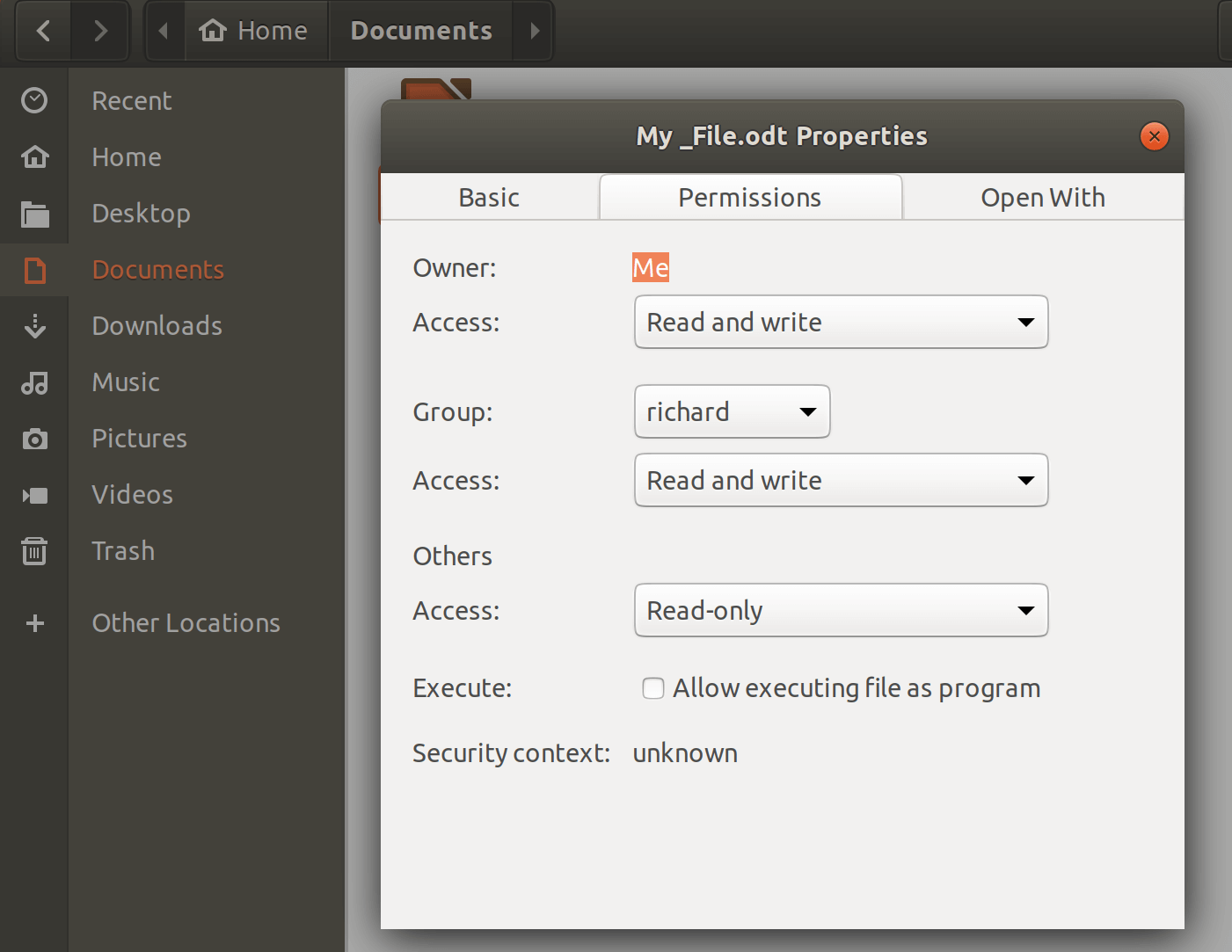Expand the Group dropdown showing richard
Image resolution: width=1232 pixels, height=952 pixels.
[732, 411]
